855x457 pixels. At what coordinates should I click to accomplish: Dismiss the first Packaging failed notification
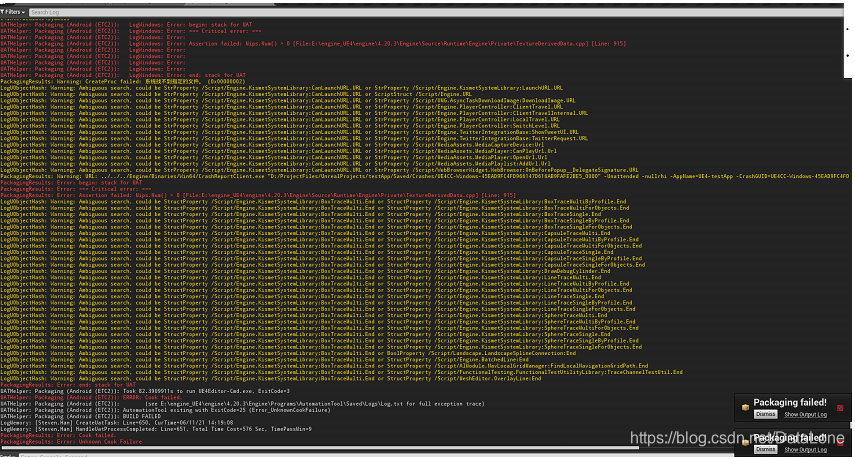[765, 414]
